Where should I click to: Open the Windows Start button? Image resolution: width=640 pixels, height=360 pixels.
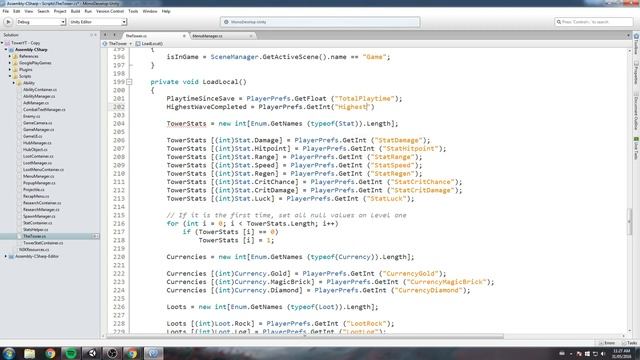tap(9, 353)
